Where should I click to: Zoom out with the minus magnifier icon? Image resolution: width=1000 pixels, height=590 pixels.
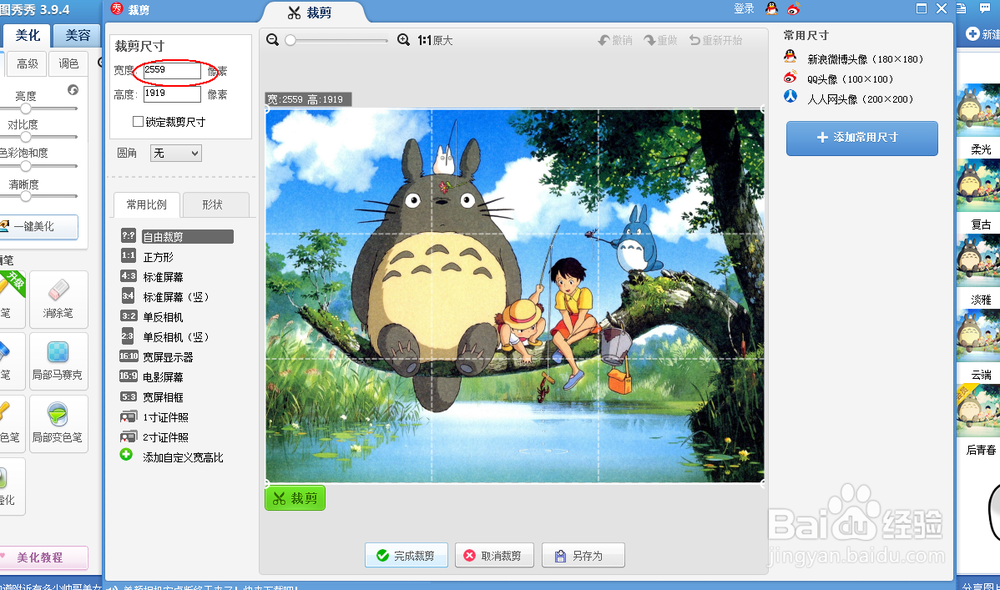[x=272, y=40]
